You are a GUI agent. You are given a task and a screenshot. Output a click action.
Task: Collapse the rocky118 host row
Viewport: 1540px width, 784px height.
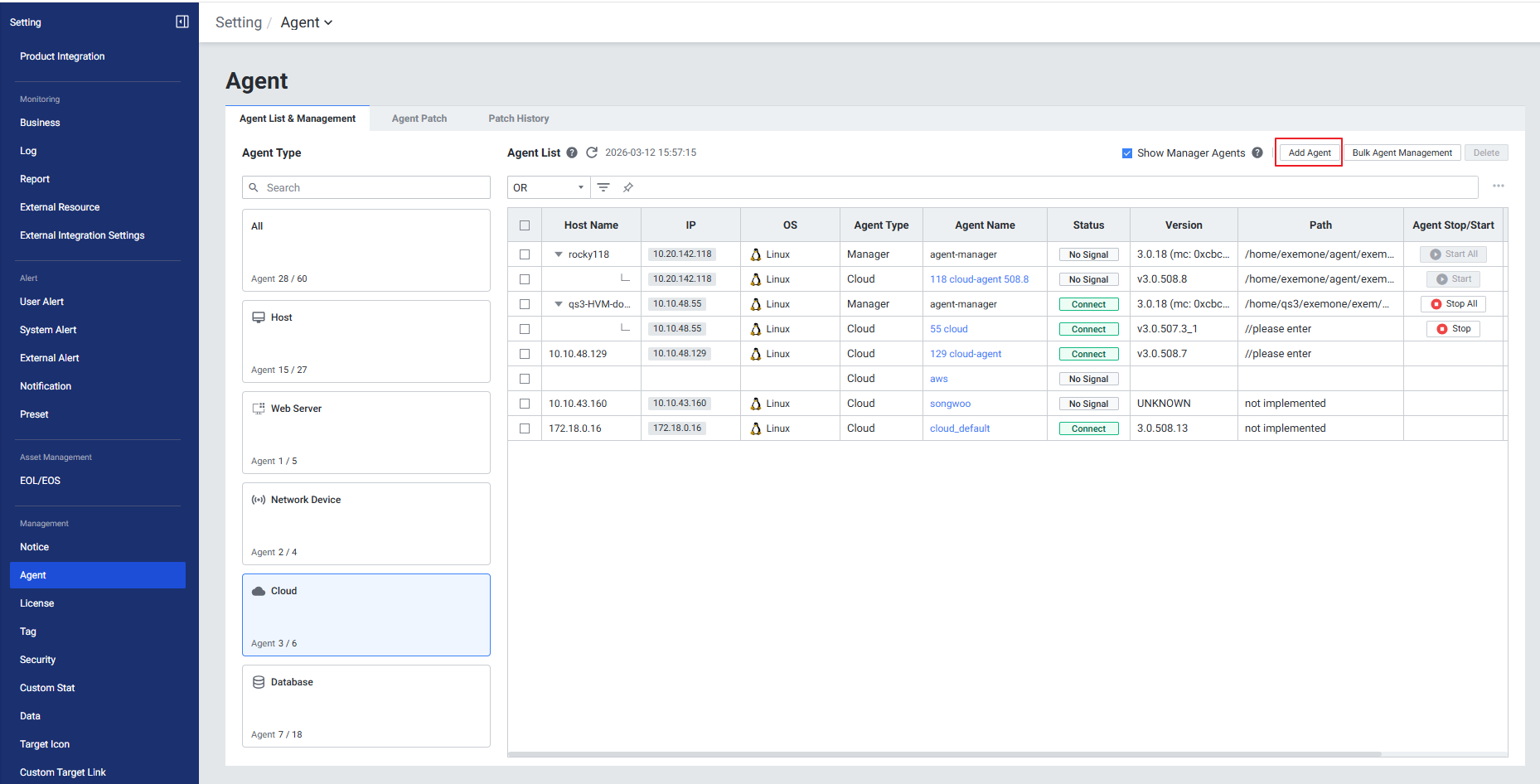[559, 254]
